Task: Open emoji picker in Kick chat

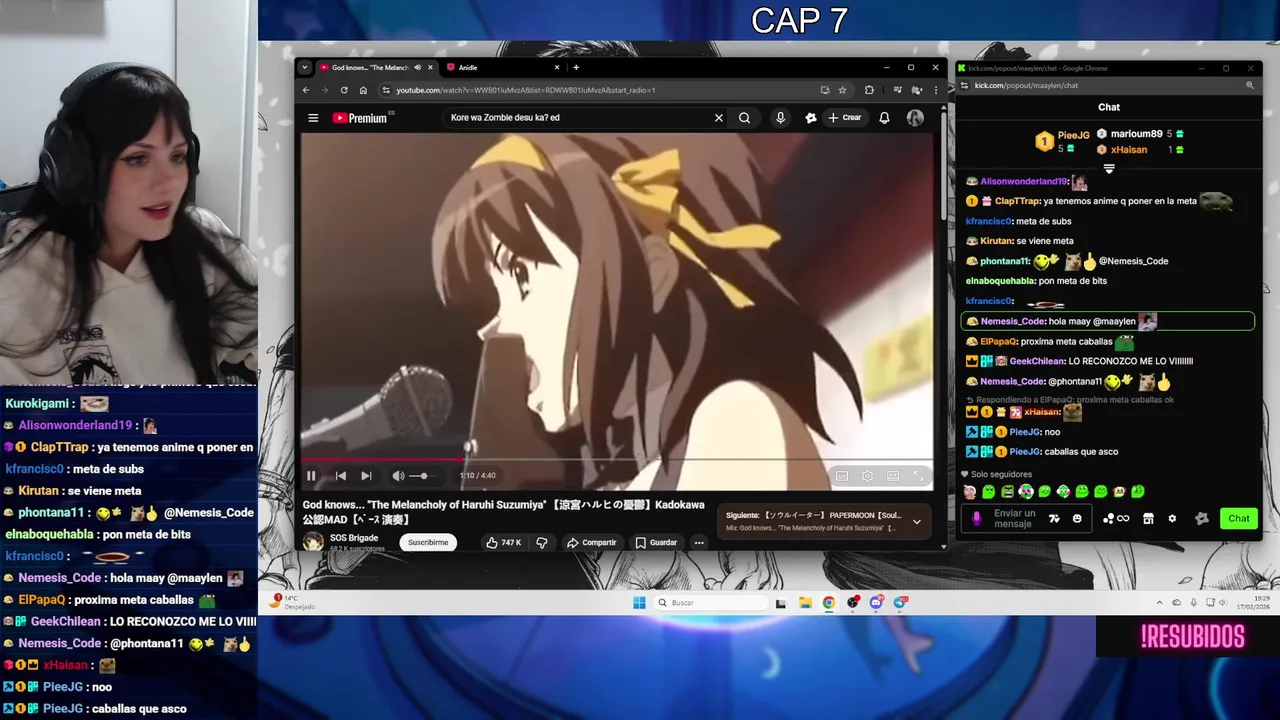Action: (1077, 518)
